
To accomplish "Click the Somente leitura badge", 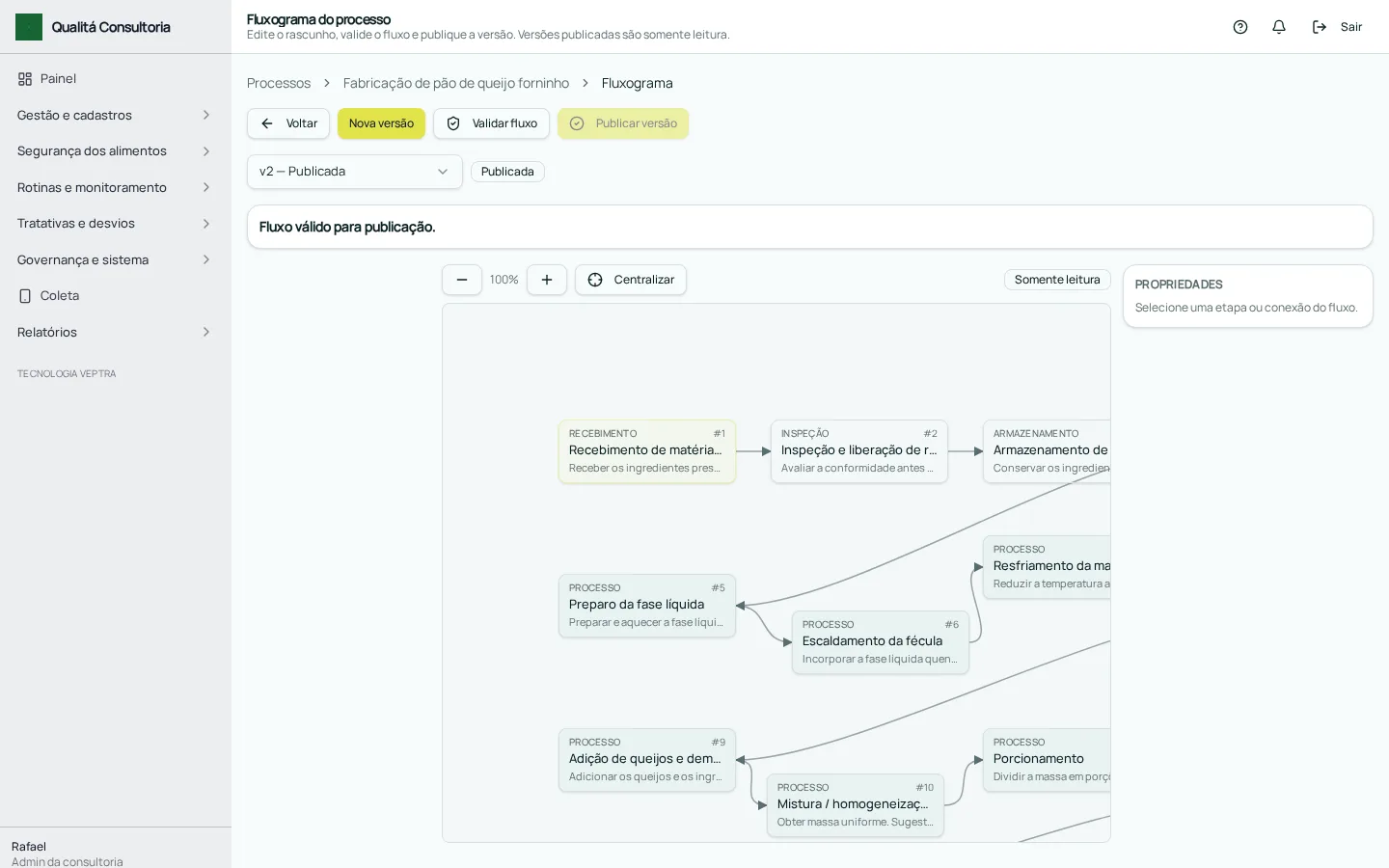I will click(1057, 280).
